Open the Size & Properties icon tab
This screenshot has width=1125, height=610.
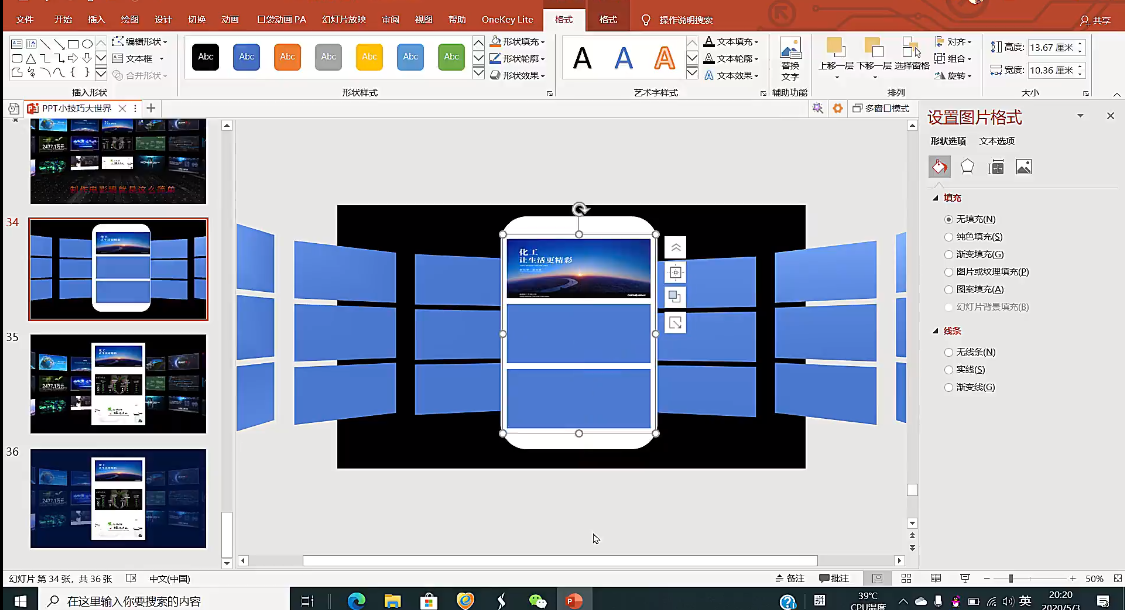(x=996, y=167)
